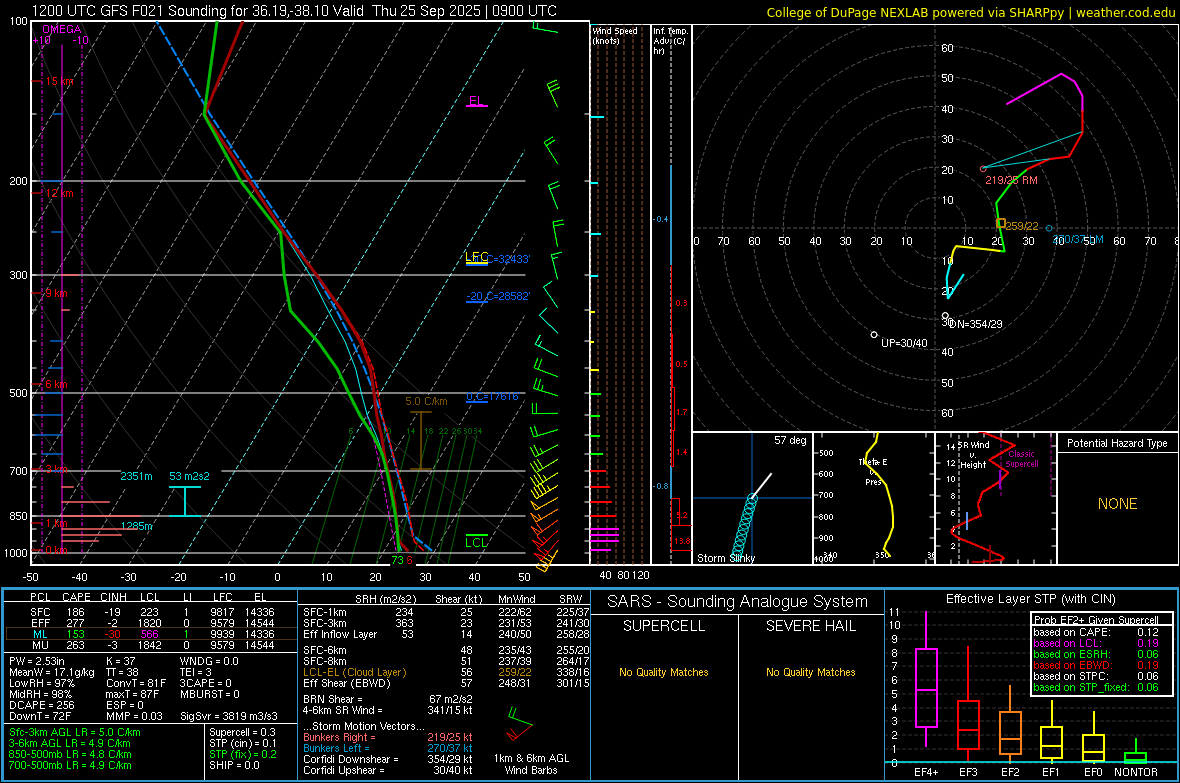This screenshot has height=783, width=1180.
Task: Click the blue 'Bunkers Left =' storm motion row
Action: 388,748
